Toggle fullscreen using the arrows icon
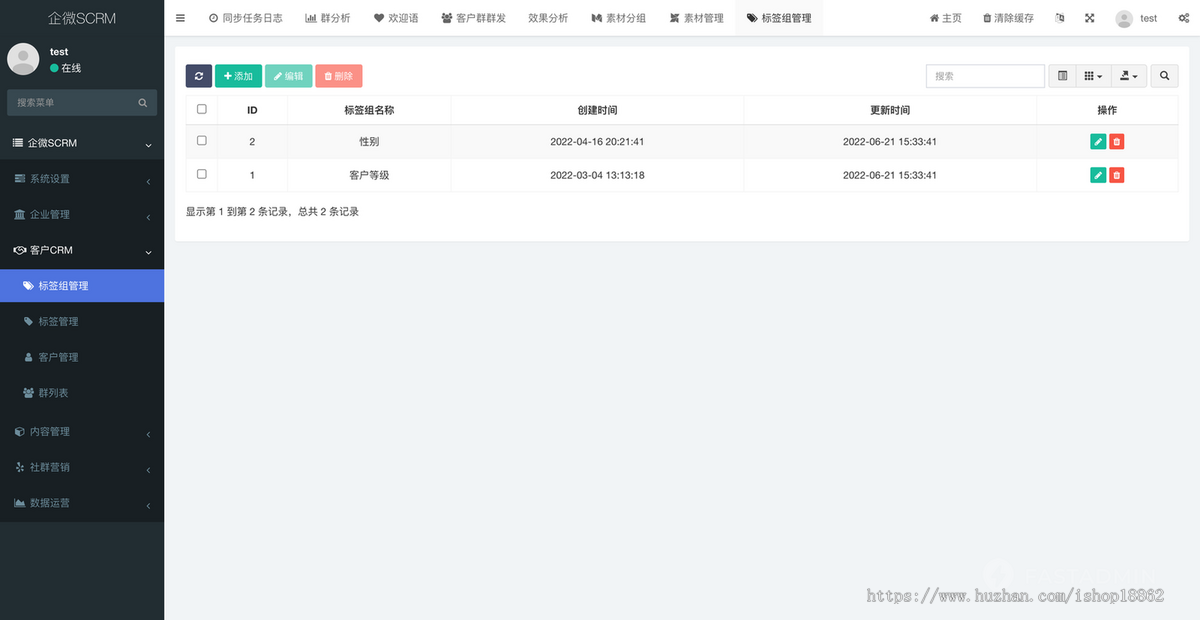Screen dimensions: 1200x620 point(1089,17)
